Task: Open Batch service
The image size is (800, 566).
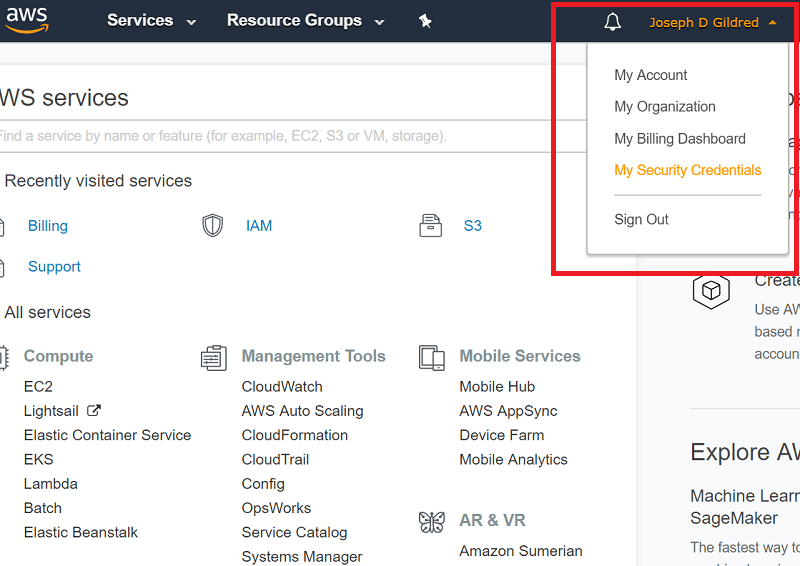Action: pos(42,508)
